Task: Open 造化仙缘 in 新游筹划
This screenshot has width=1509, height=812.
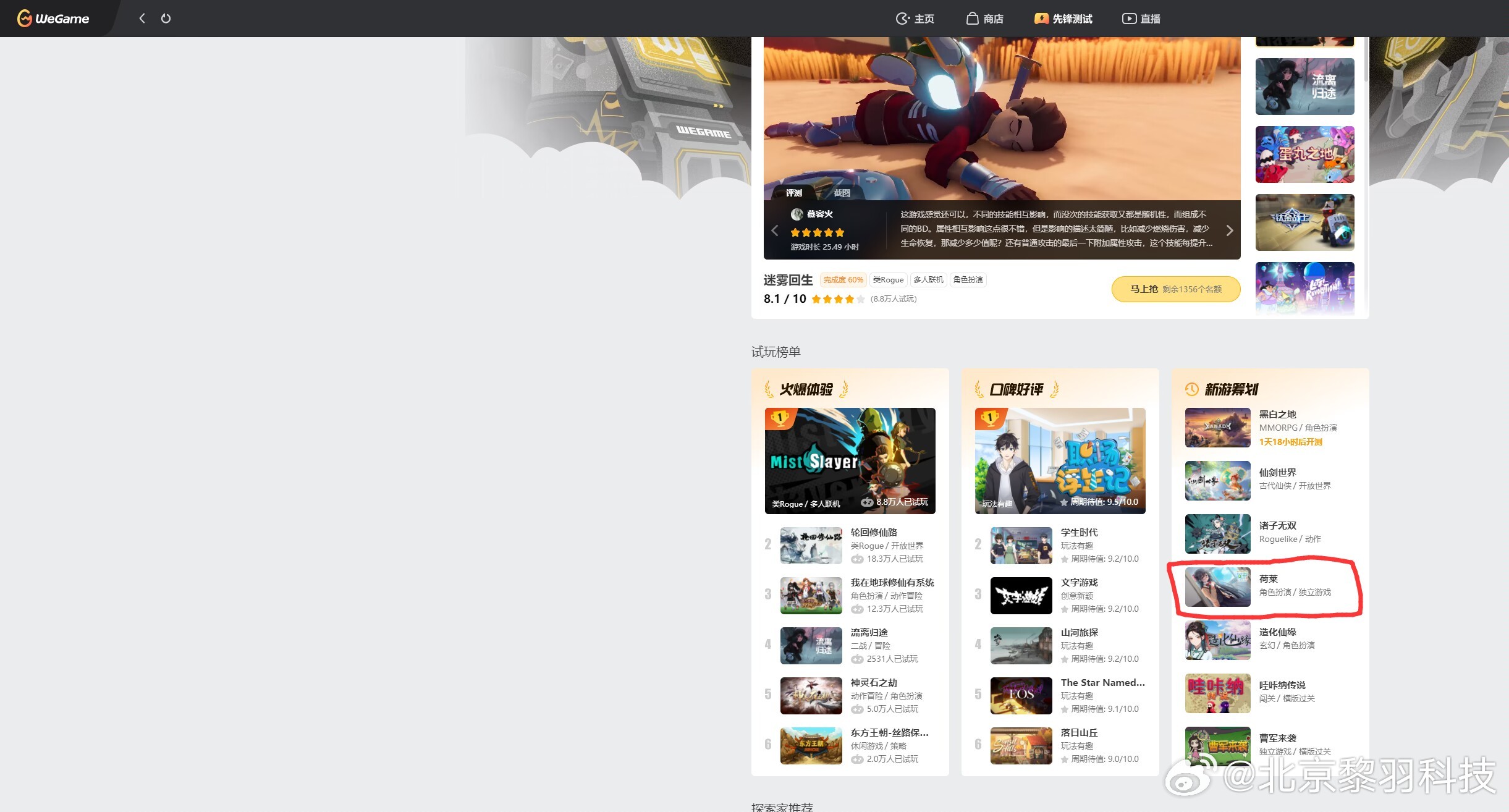Action: point(1270,640)
